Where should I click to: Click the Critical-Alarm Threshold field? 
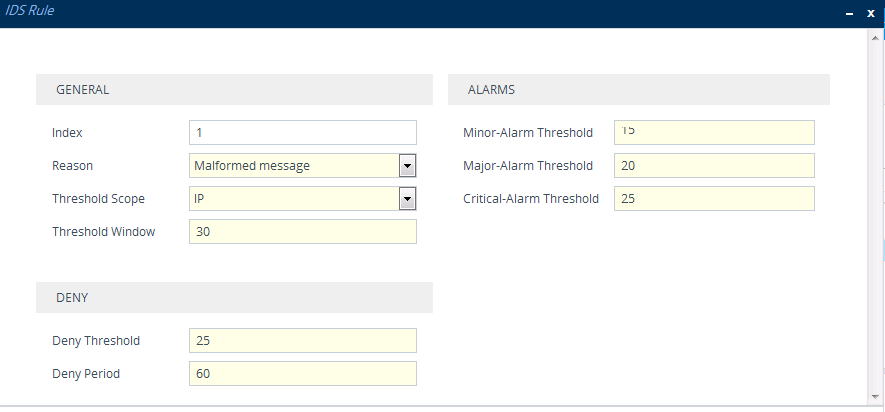[x=714, y=199]
